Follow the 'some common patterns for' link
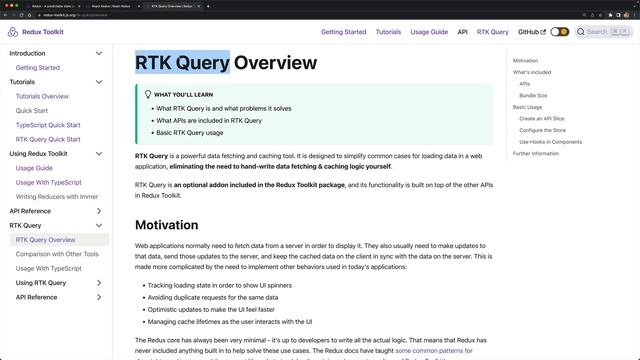The width and height of the screenshot is (640, 360). (434, 351)
